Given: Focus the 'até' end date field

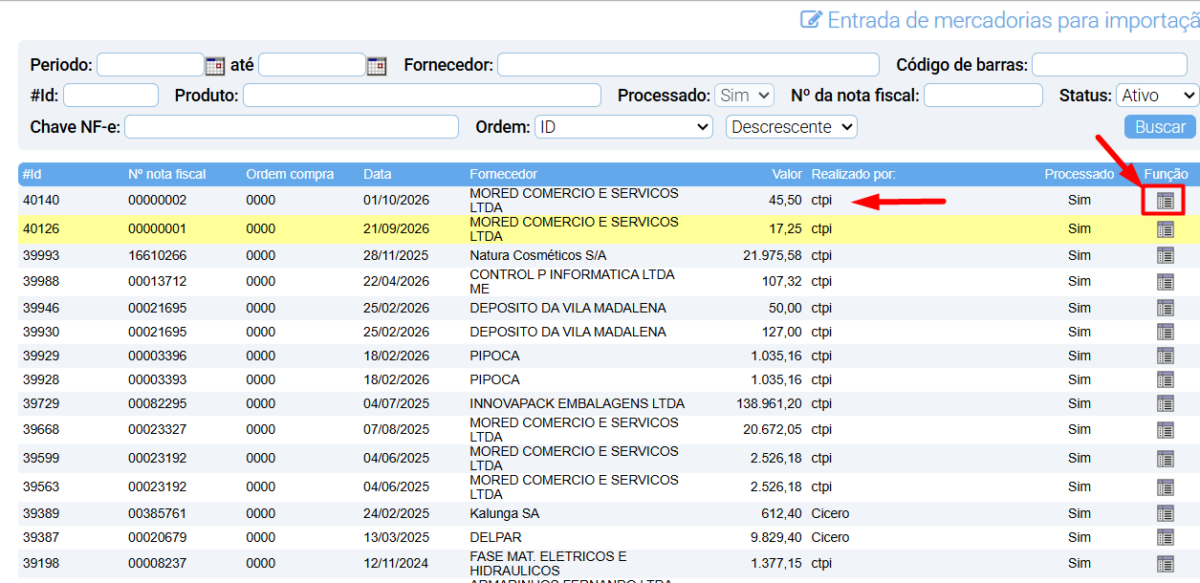Looking at the screenshot, I should tap(312, 65).
